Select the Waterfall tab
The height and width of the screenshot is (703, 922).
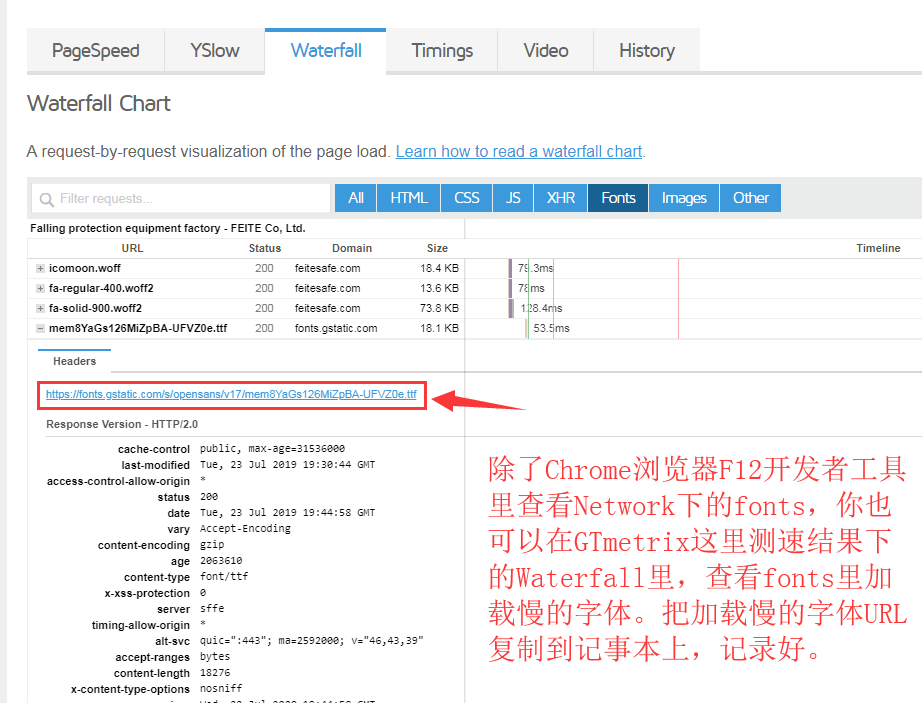[326, 51]
